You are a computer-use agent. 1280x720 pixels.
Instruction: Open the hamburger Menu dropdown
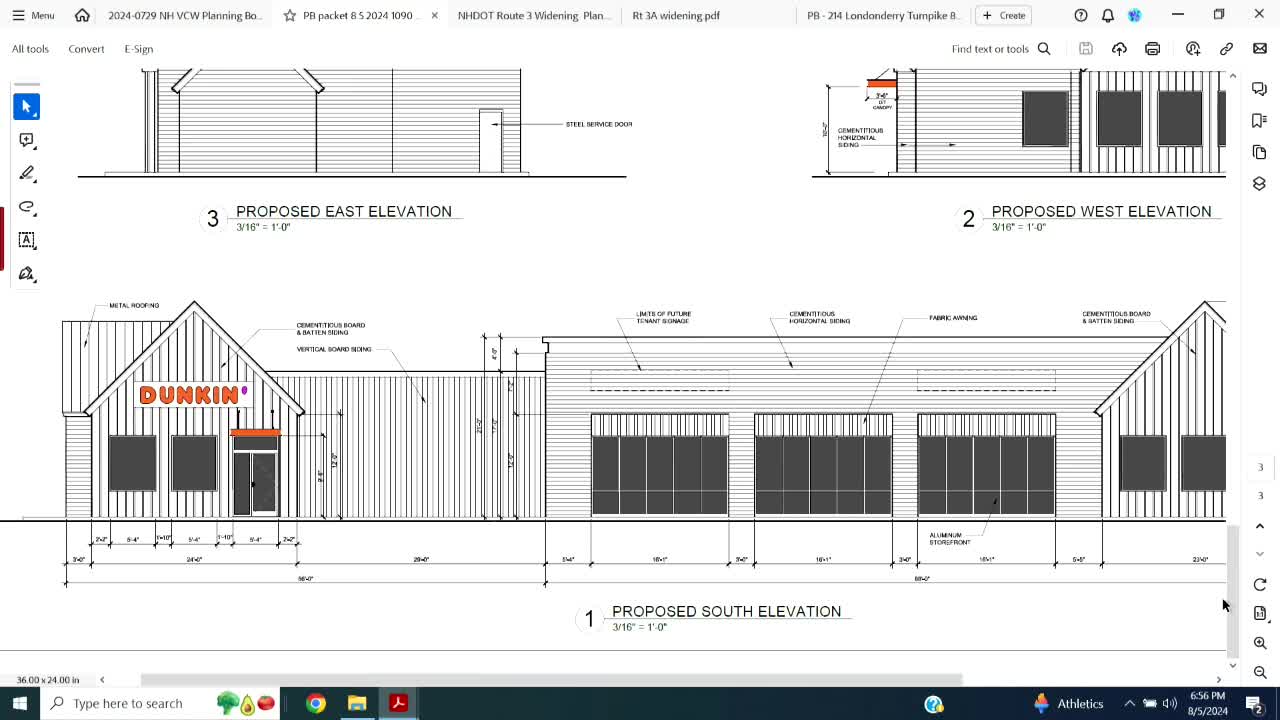tap(33, 15)
